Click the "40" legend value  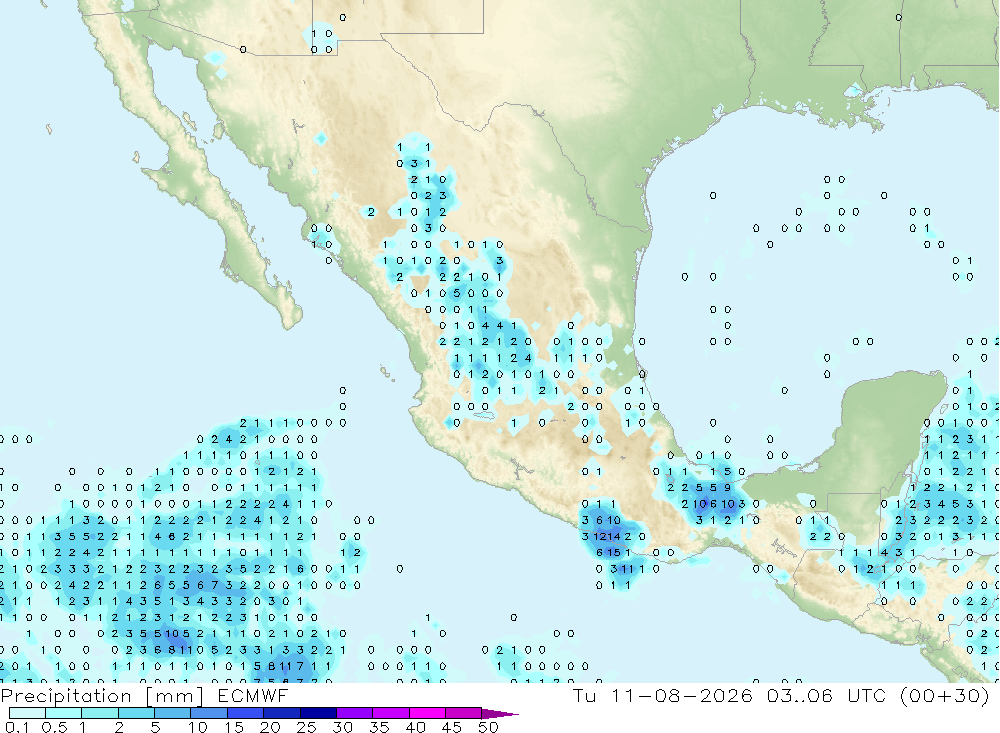pos(416,727)
